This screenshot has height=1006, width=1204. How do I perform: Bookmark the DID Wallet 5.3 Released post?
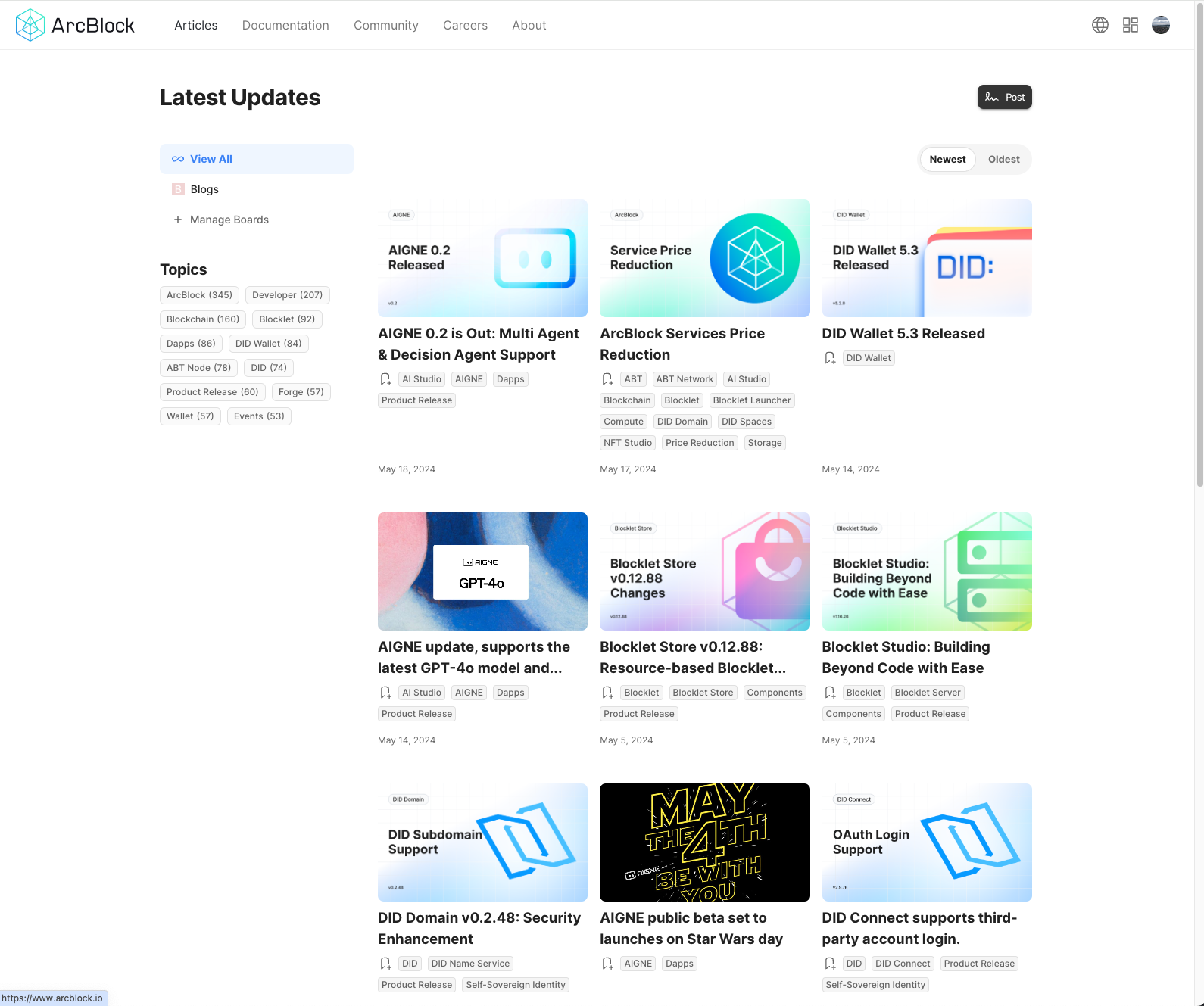click(x=830, y=358)
